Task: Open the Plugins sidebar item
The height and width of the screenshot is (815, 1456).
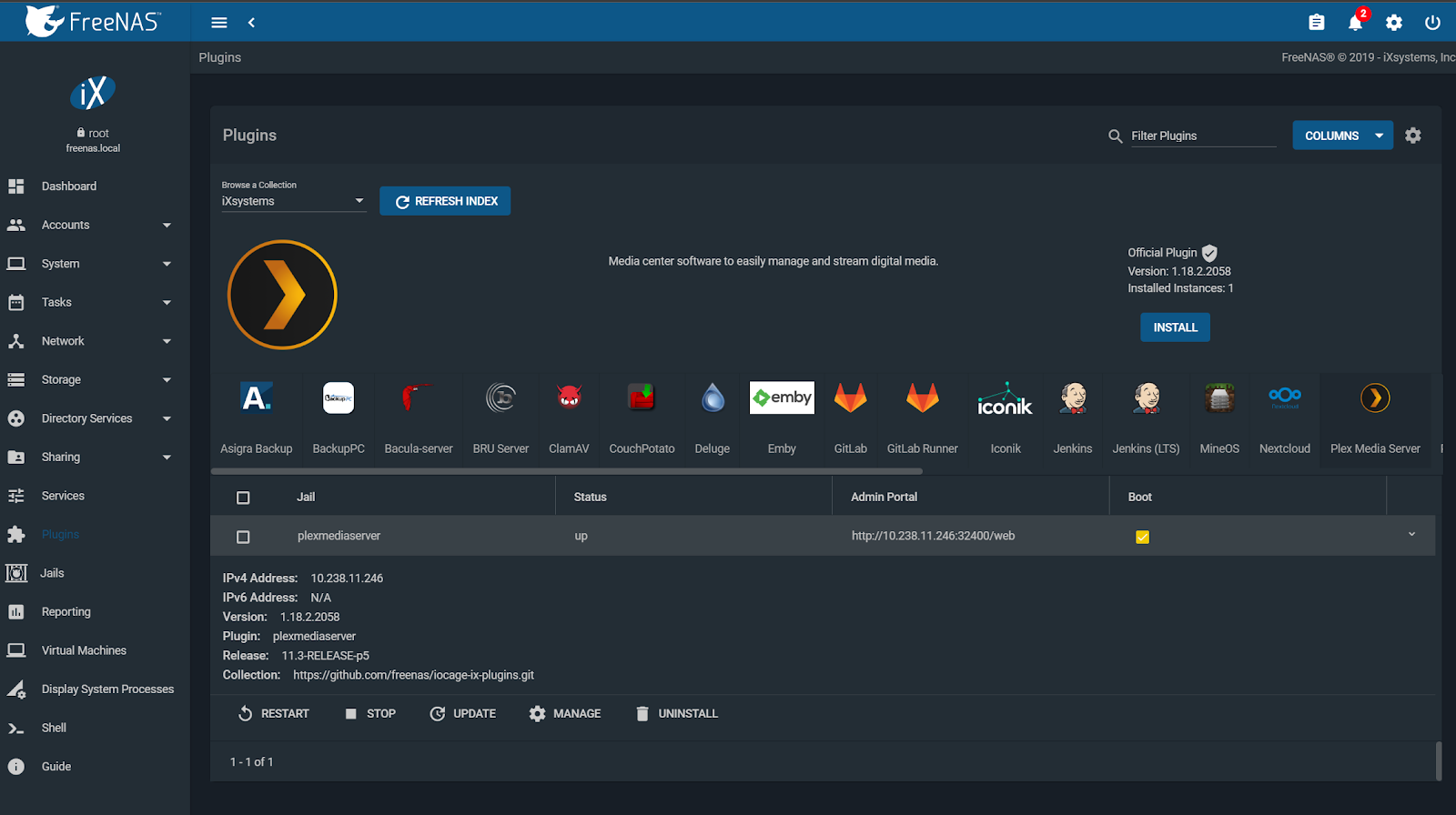Action: click(x=95, y=534)
